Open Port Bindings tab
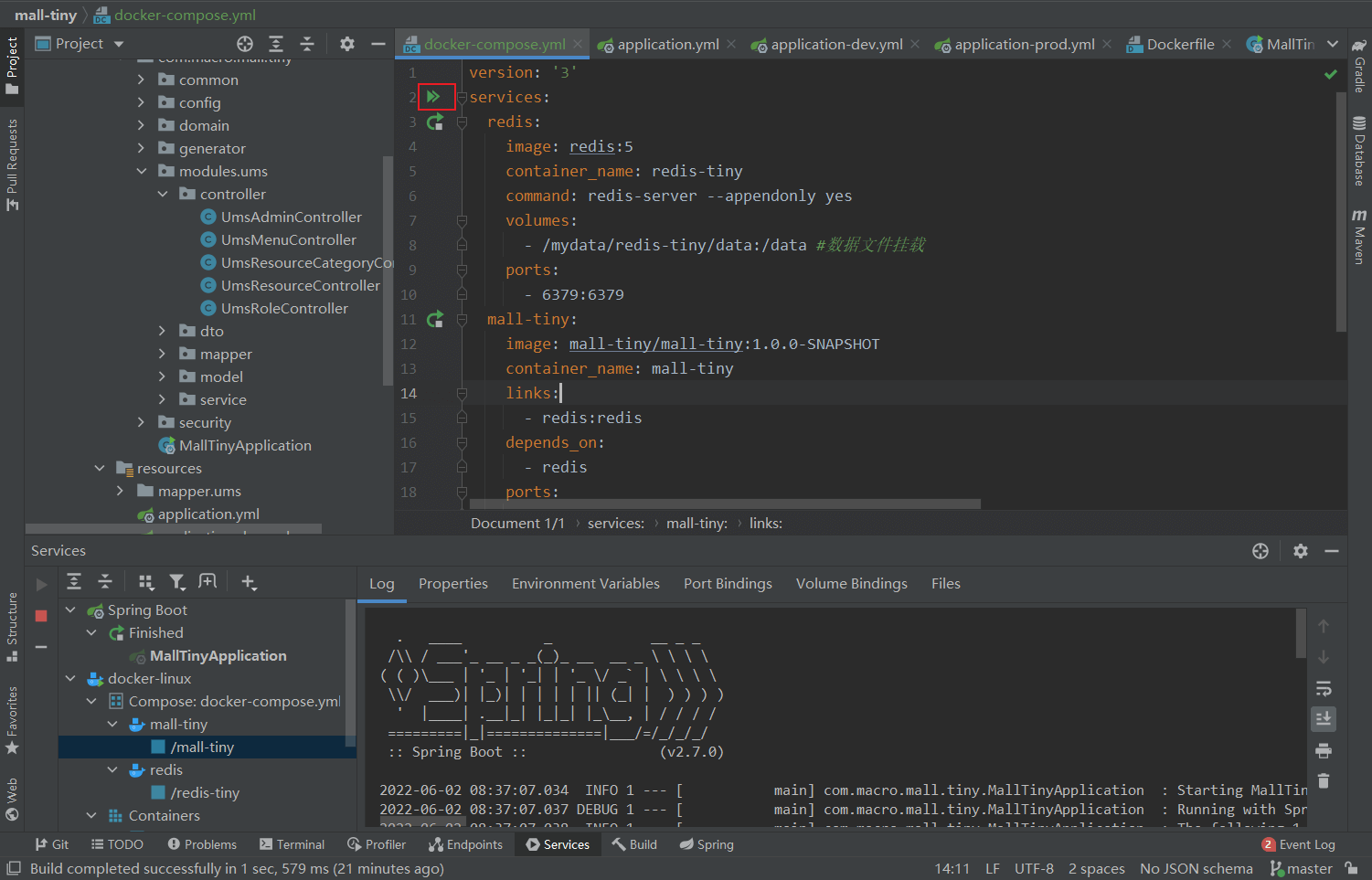Viewport: 1372px width, 880px height. [728, 583]
